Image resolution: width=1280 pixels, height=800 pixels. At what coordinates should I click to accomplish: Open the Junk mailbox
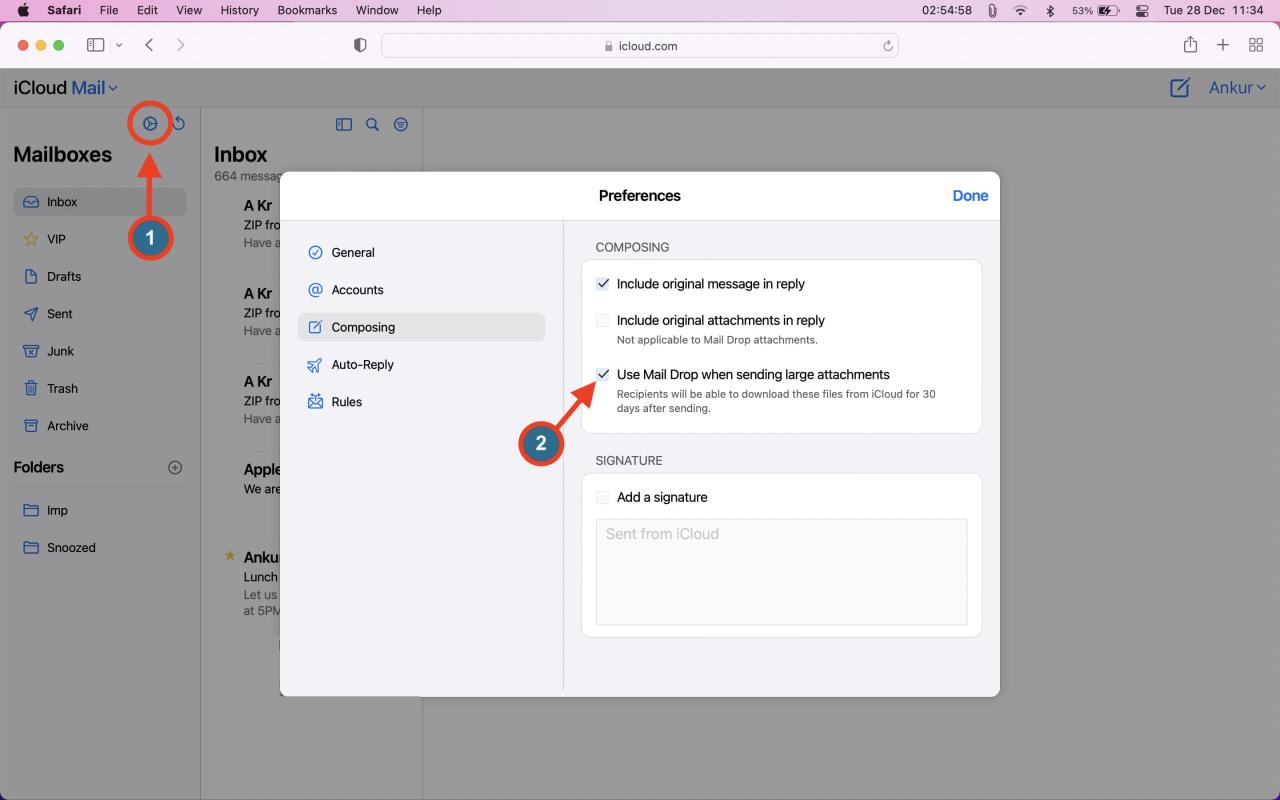100,351
